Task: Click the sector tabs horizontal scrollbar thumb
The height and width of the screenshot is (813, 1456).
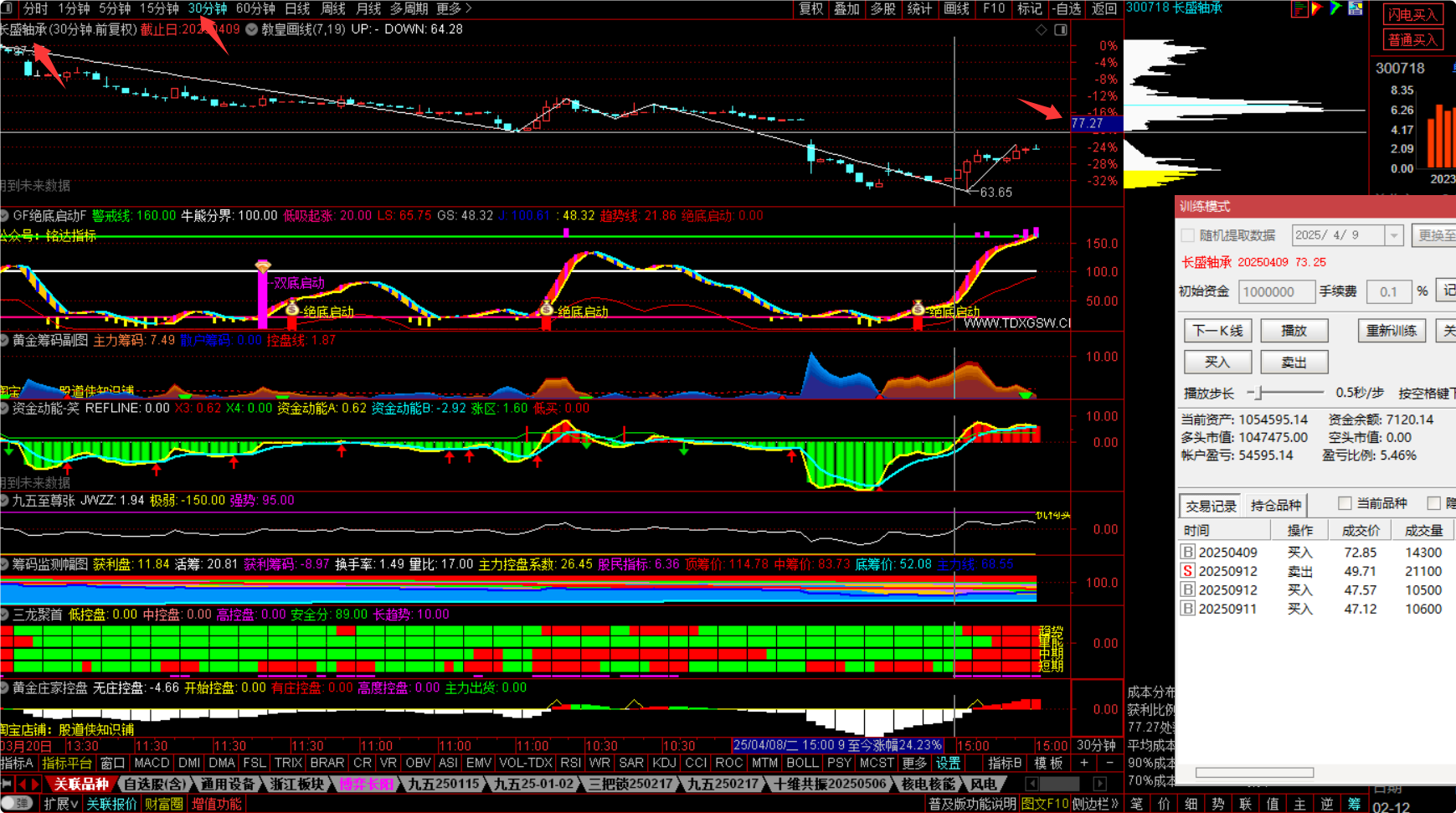Action: (1059, 785)
